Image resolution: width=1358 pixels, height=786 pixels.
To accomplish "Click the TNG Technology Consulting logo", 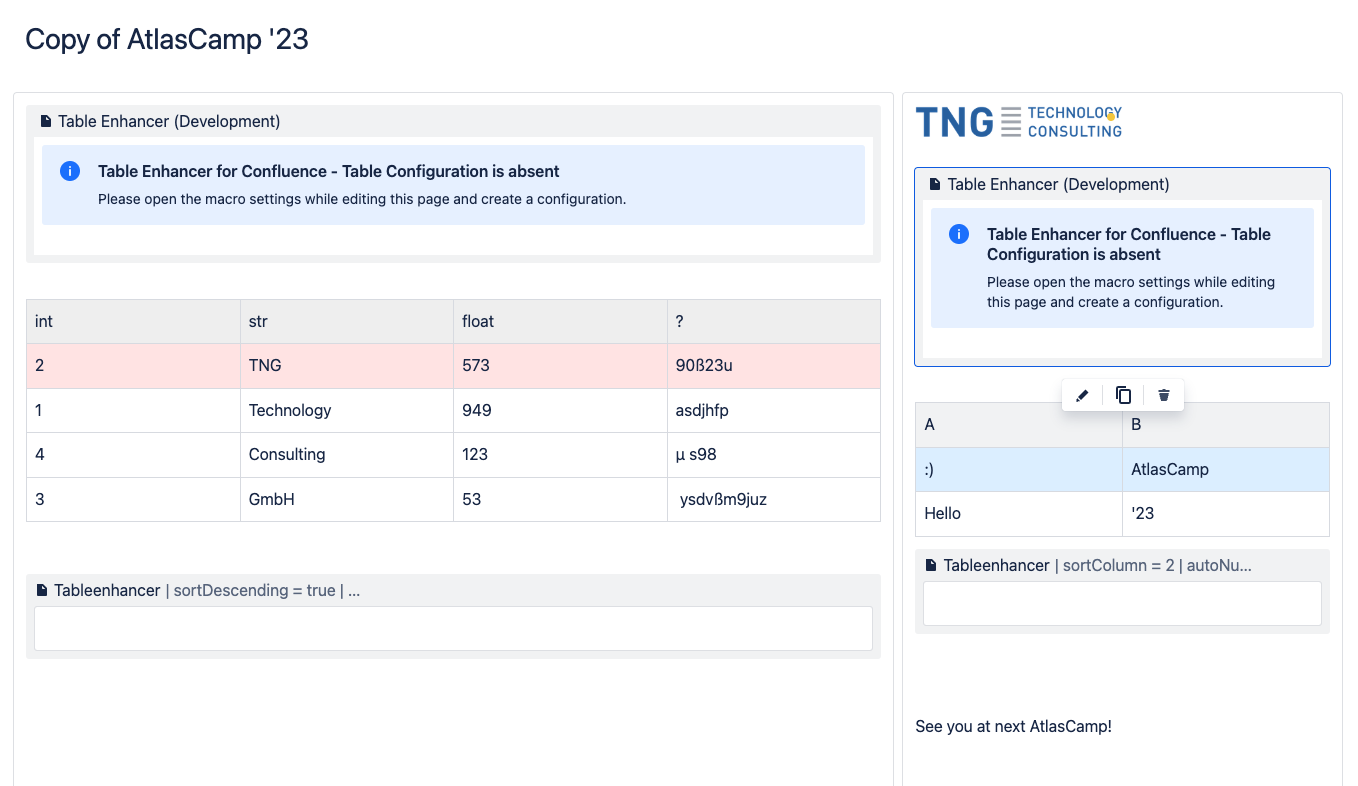I will 1018,122.
